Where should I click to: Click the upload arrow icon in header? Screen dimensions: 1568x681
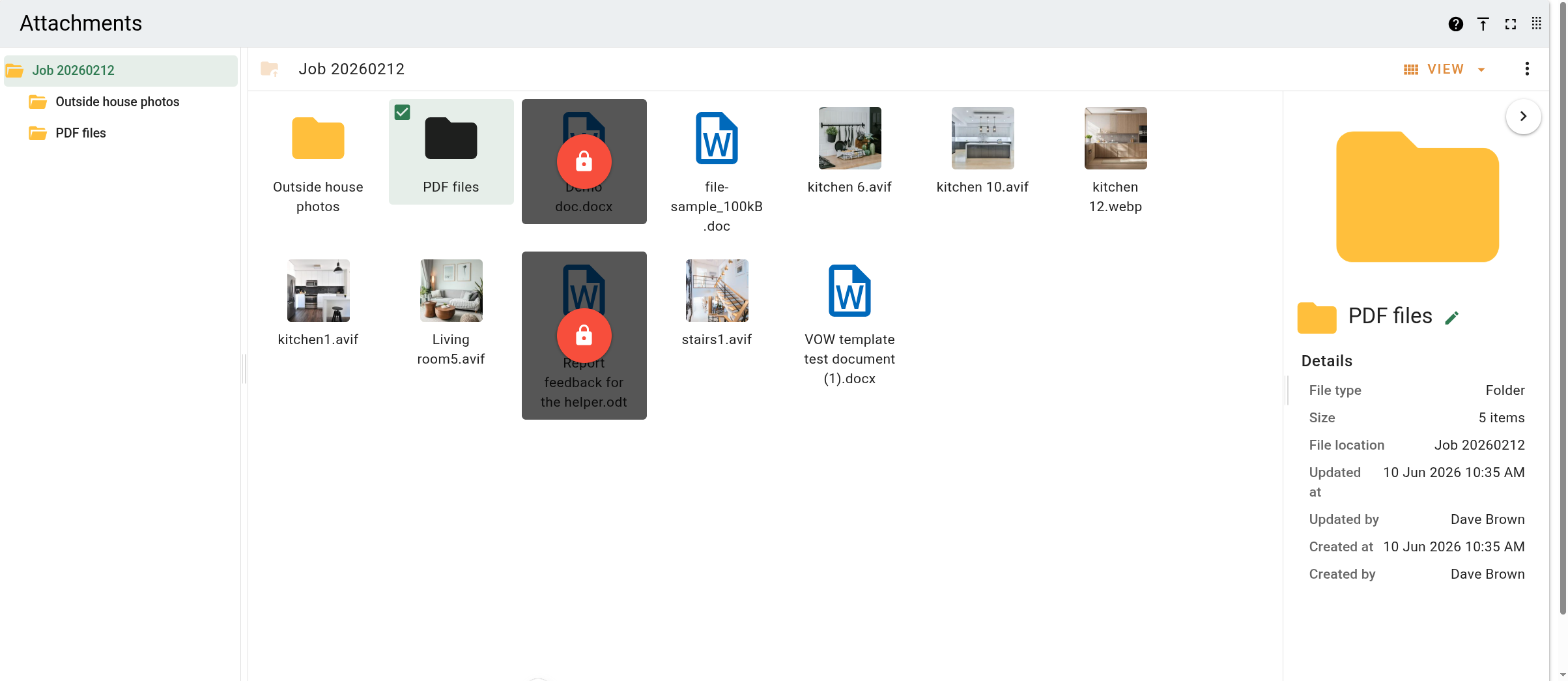point(1483,24)
